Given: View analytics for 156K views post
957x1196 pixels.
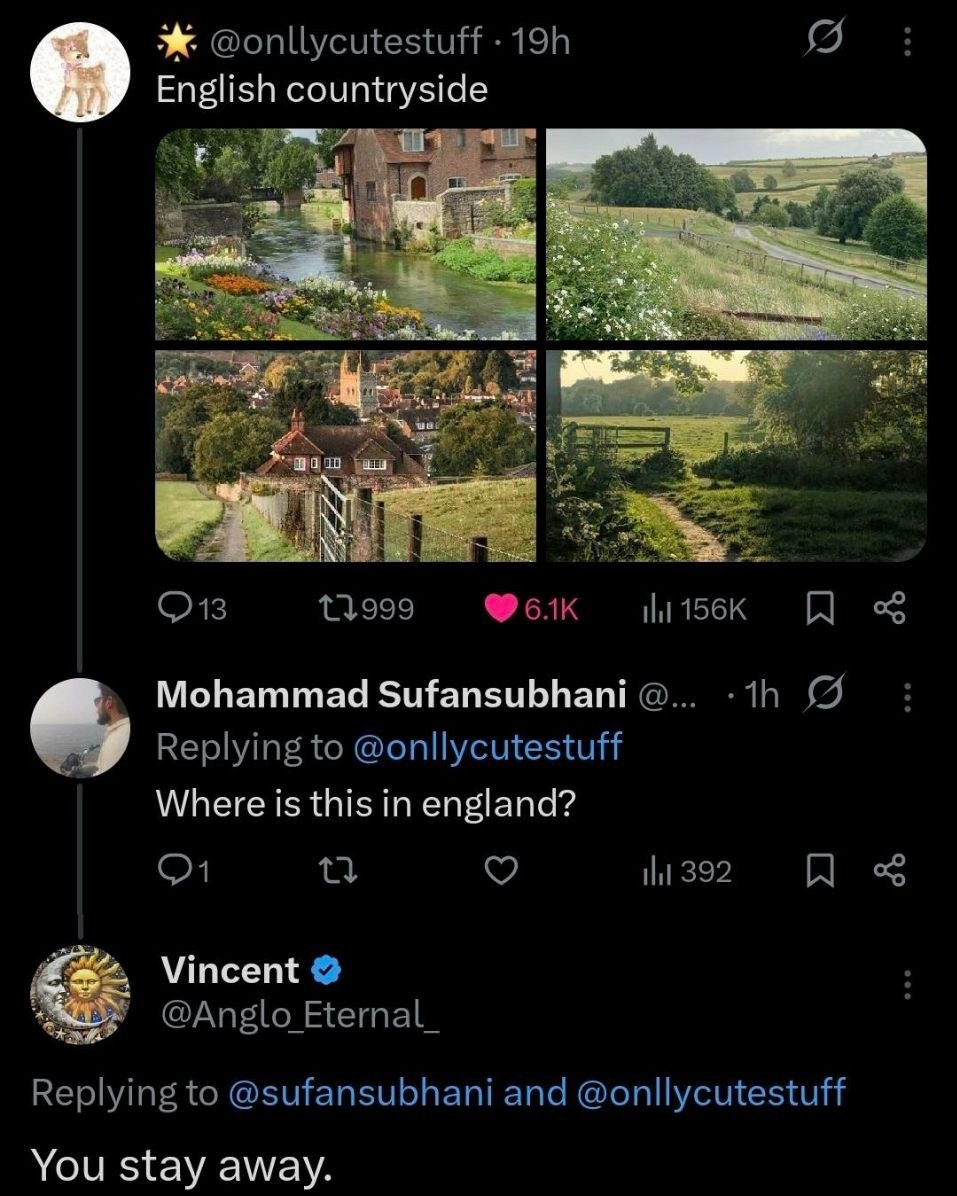Looking at the screenshot, I should [654, 608].
